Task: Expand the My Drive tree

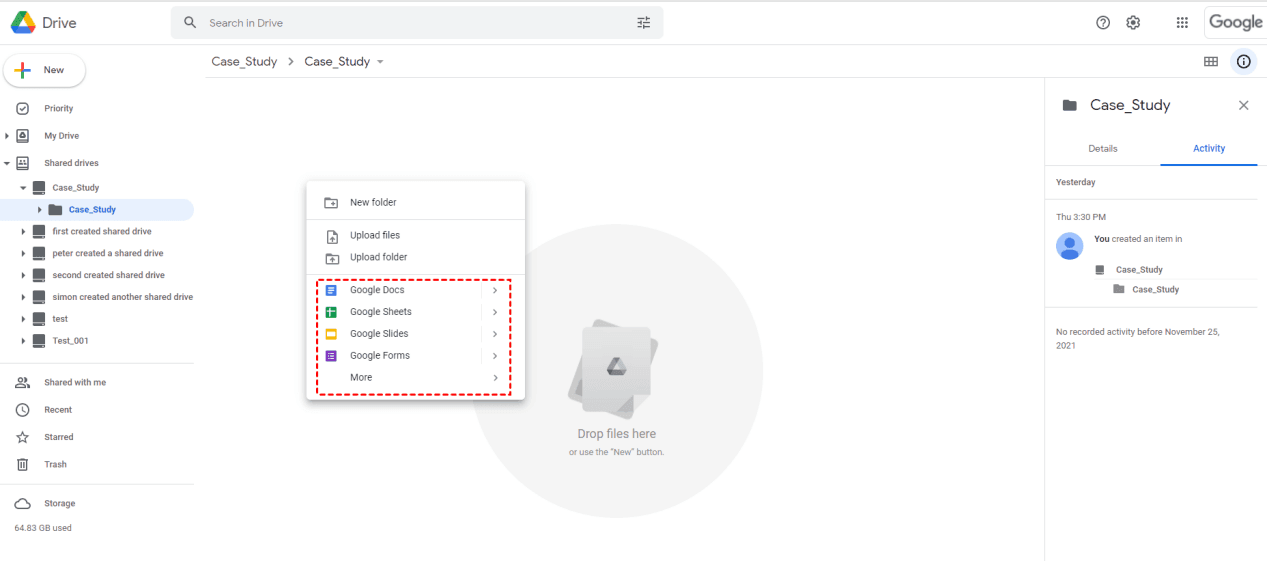Action: (7, 136)
